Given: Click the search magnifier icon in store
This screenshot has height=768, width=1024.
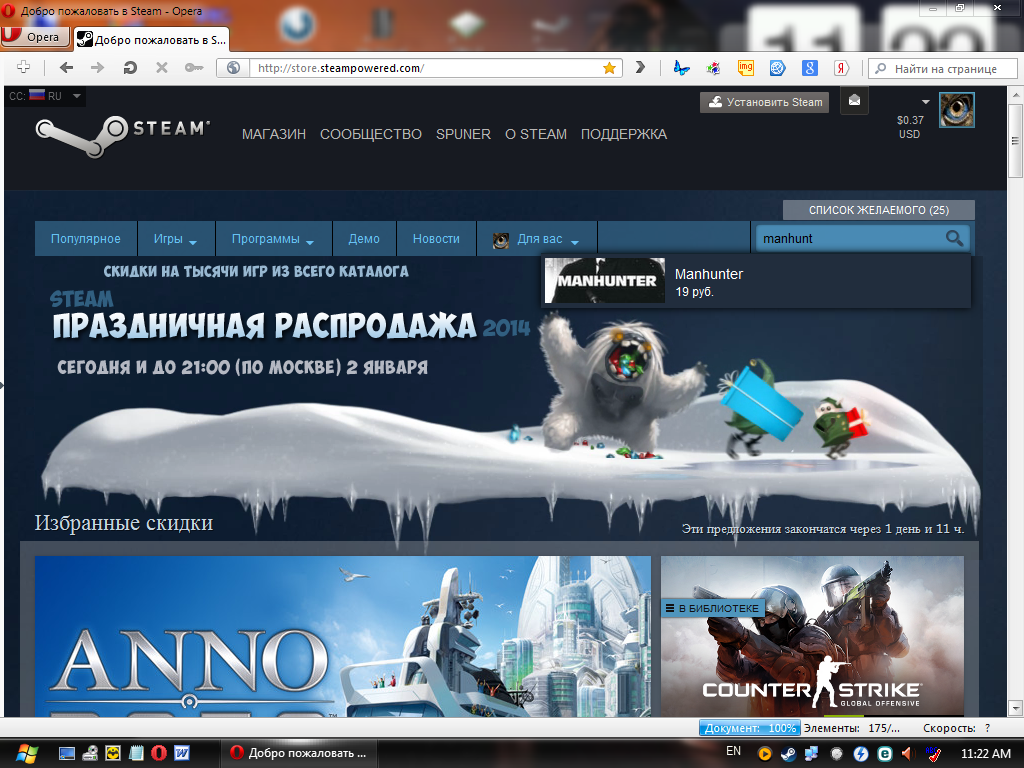Looking at the screenshot, I should tap(954, 238).
